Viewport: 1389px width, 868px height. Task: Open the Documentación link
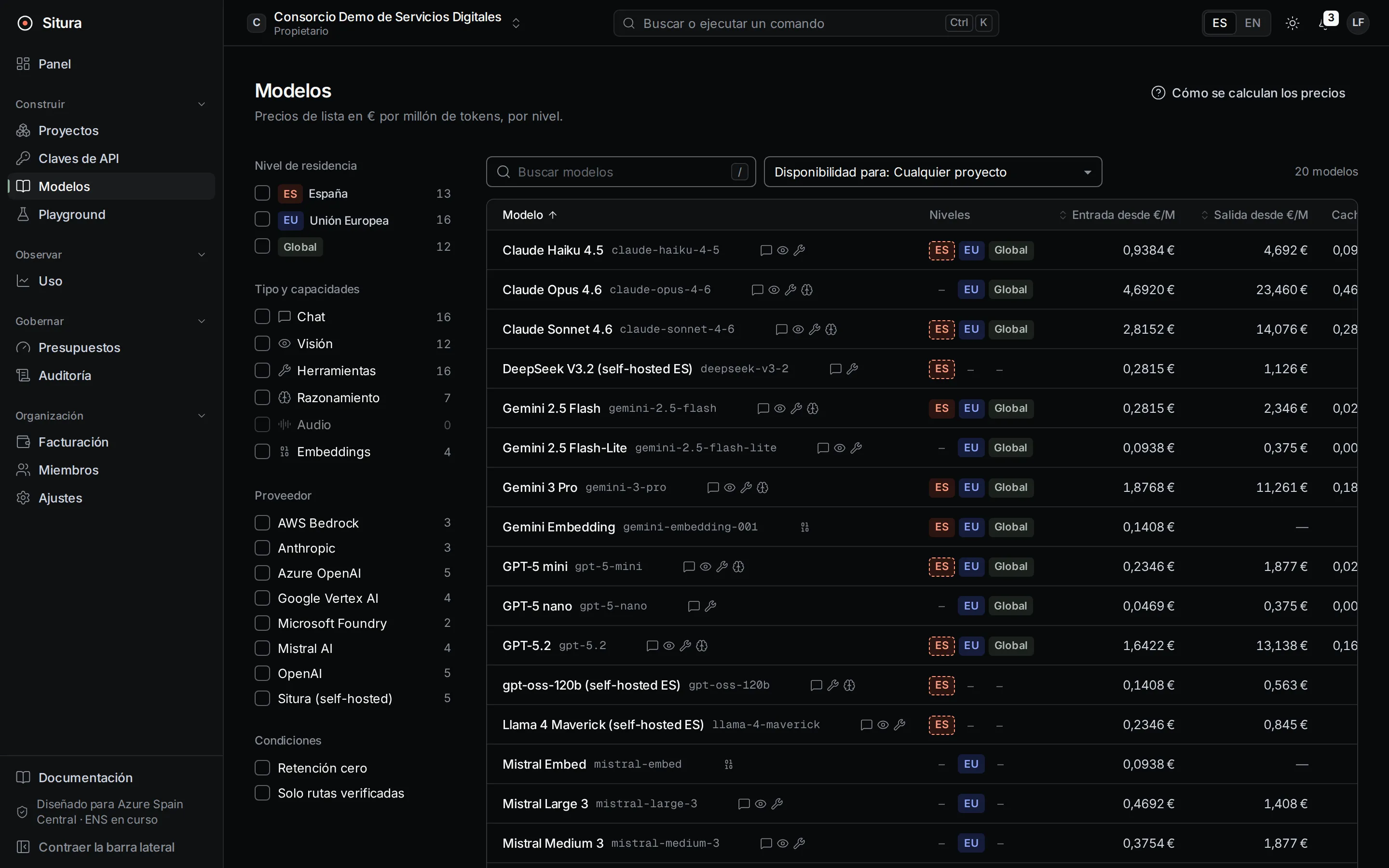pos(111,777)
